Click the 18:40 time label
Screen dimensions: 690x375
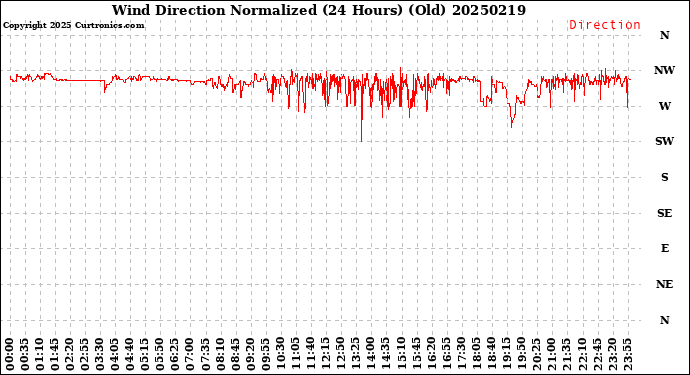pos(492,355)
